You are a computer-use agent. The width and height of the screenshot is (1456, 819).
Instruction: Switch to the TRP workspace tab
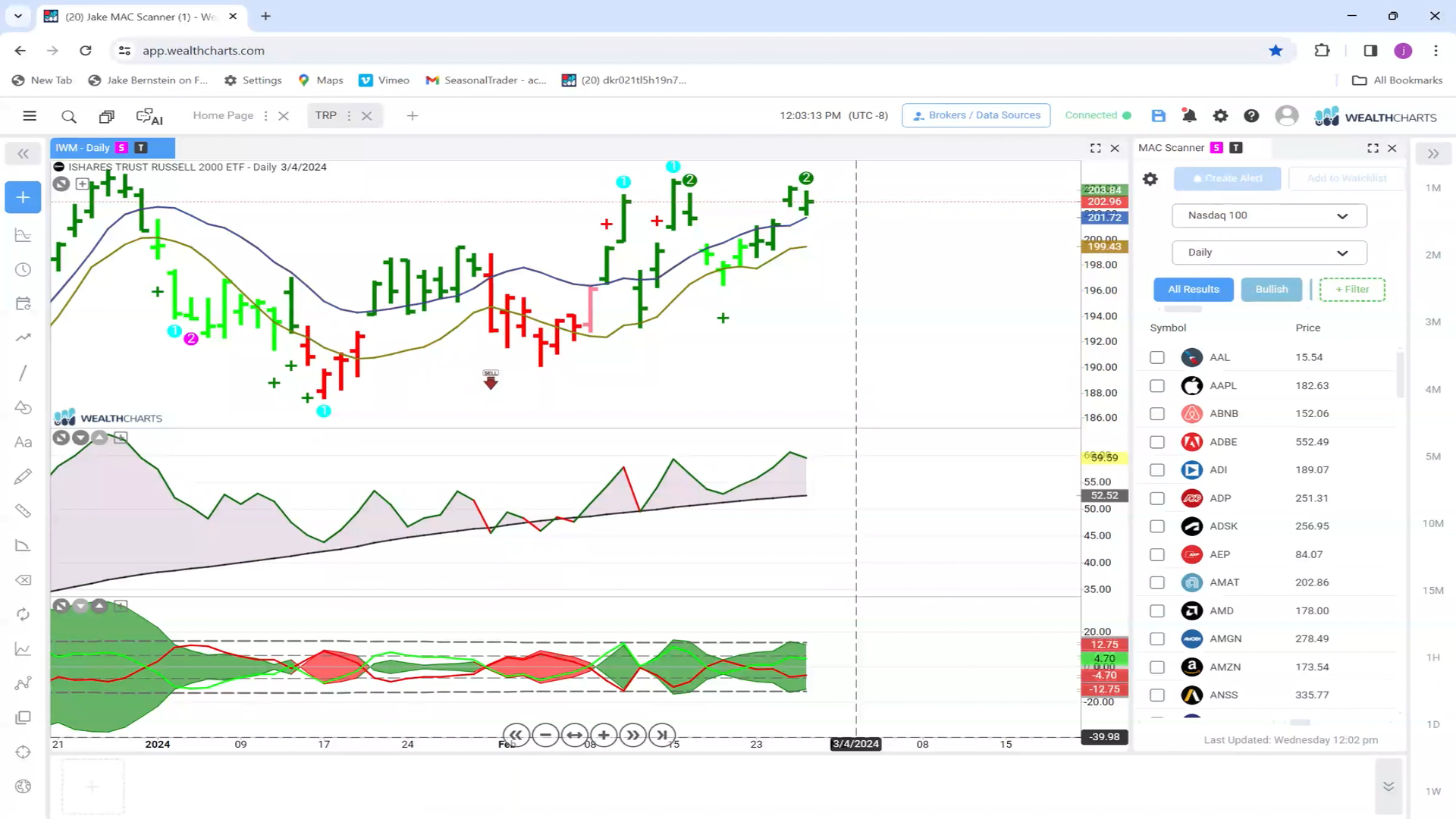click(326, 115)
